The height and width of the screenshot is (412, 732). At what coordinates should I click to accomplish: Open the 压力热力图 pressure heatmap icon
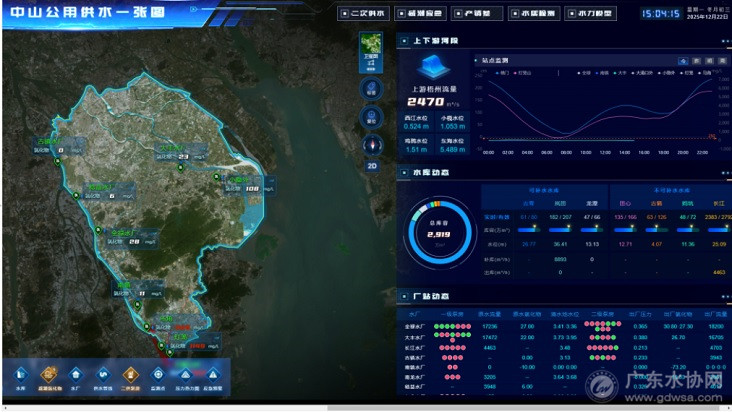click(x=186, y=374)
